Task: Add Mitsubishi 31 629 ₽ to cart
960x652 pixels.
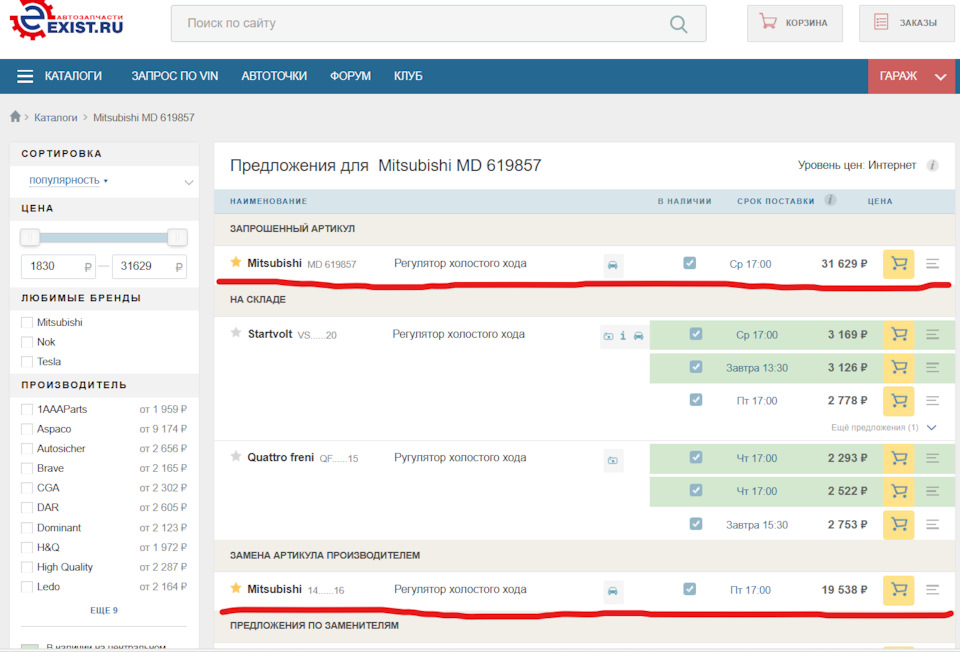Action: click(898, 264)
